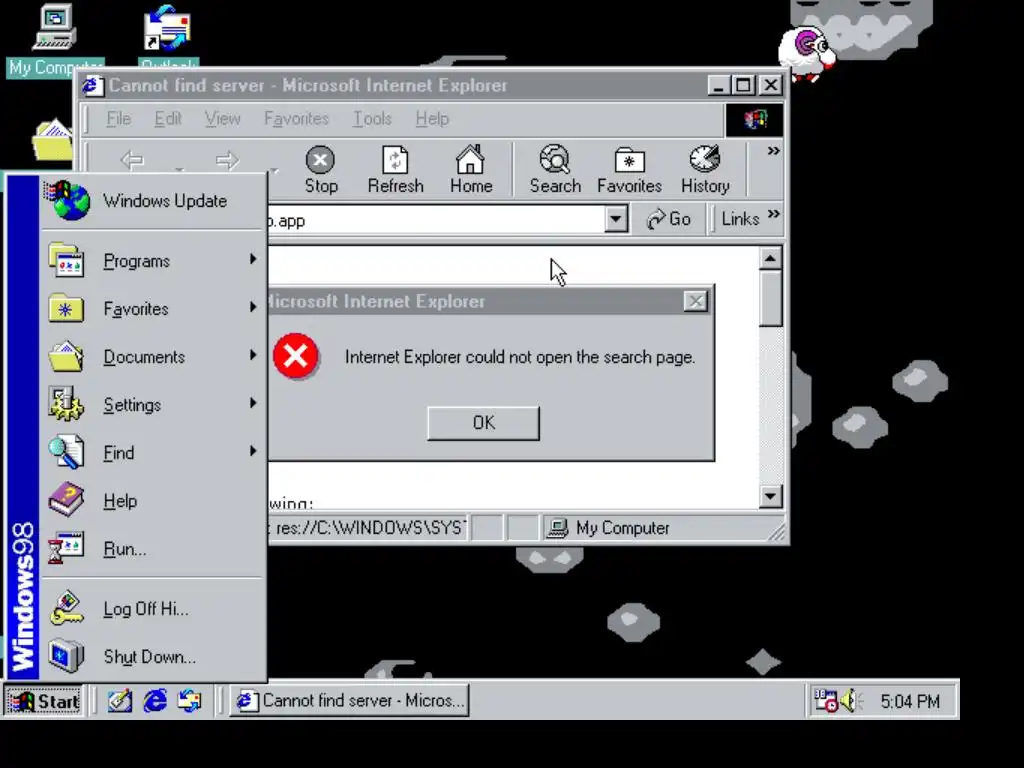Open the address bar dropdown arrow
Viewport: 1024px width, 768px height.
(x=616, y=219)
